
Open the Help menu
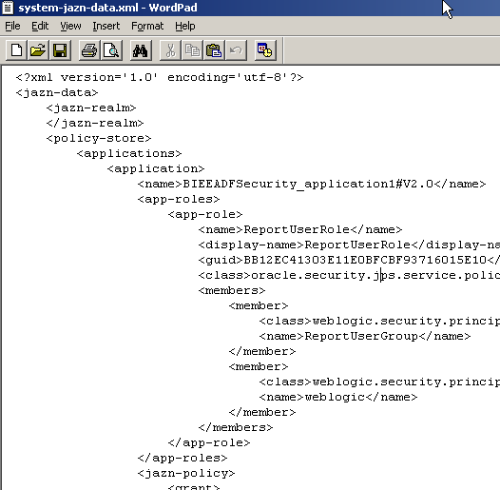[x=185, y=26]
